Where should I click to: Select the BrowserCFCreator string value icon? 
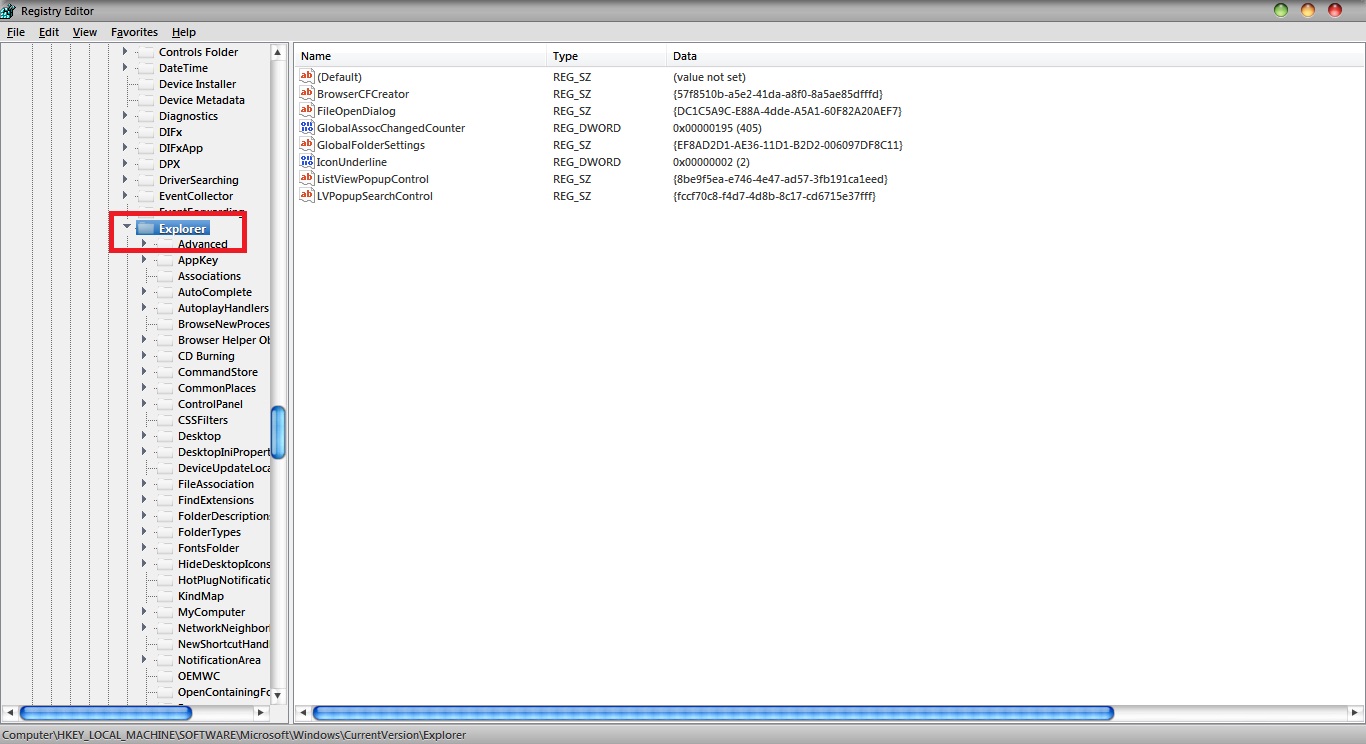pyautogui.click(x=307, y=94)
